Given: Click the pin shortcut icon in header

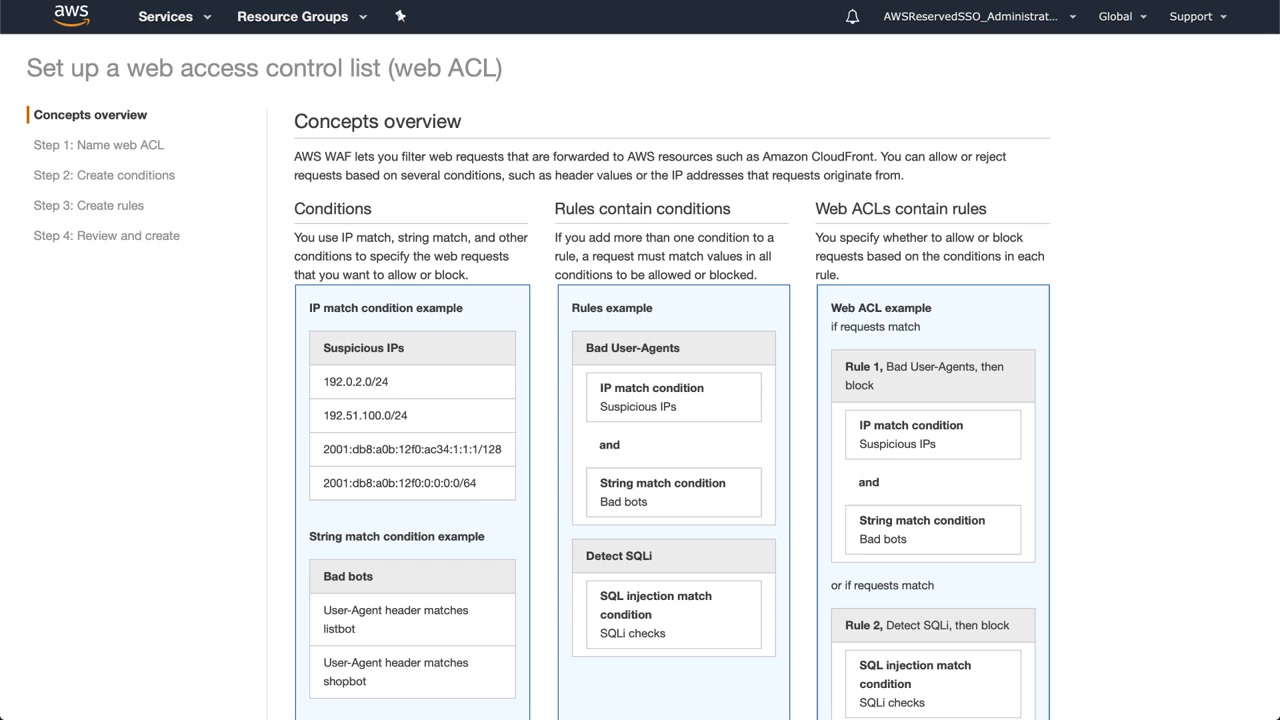Looking at the screenshot, I should tap(400, 16).
